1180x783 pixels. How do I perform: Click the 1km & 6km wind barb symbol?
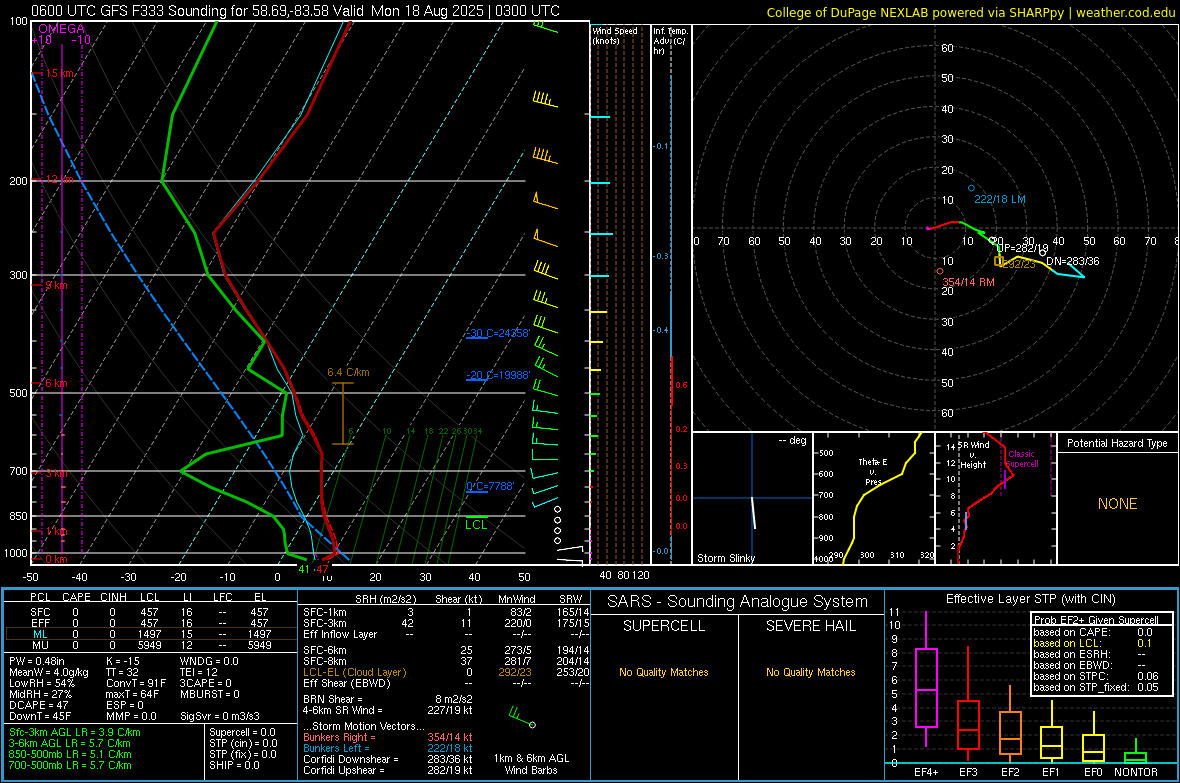coord(522,716)
